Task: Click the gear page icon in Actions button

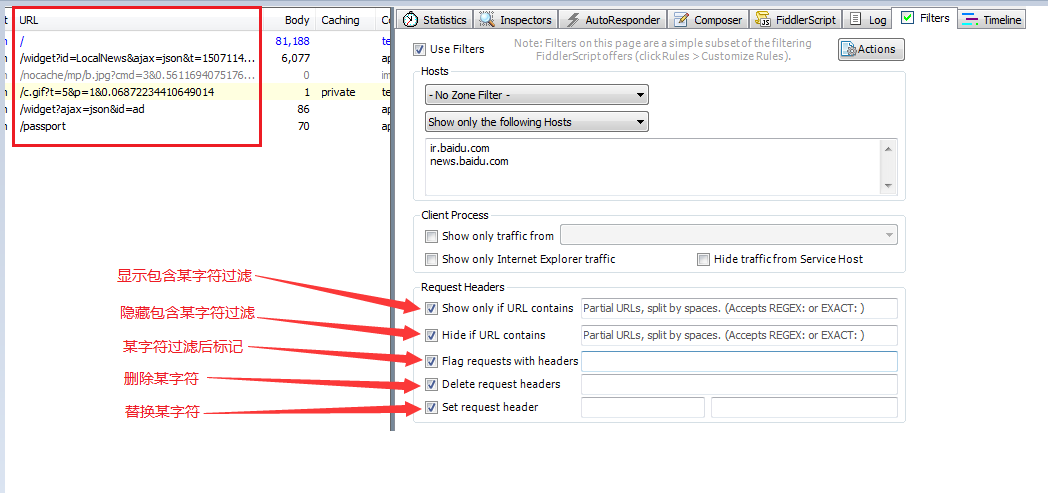Action: tap(850, 49)
